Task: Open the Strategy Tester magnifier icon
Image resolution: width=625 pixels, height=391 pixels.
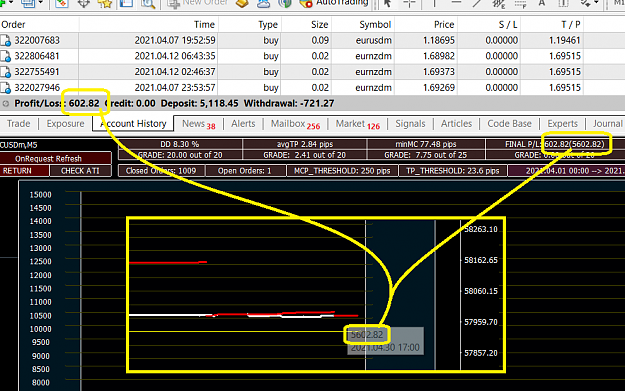Action: pyautogui.click(x=148, y=3)
